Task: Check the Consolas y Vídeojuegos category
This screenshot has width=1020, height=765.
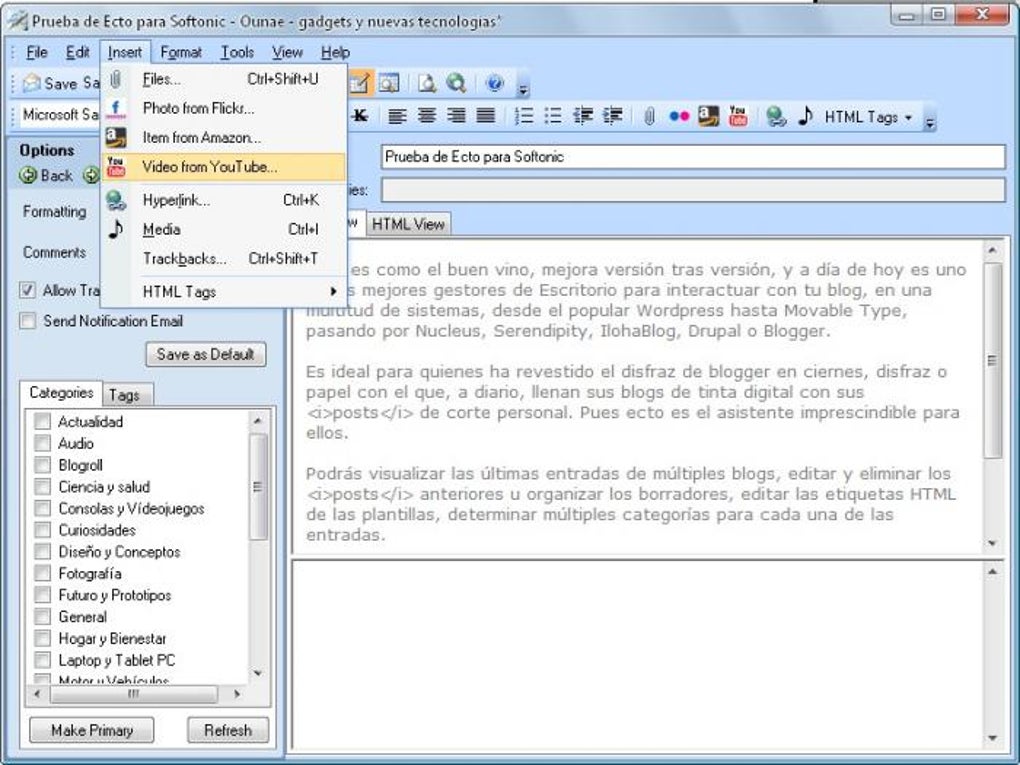Action: point(42,508)
